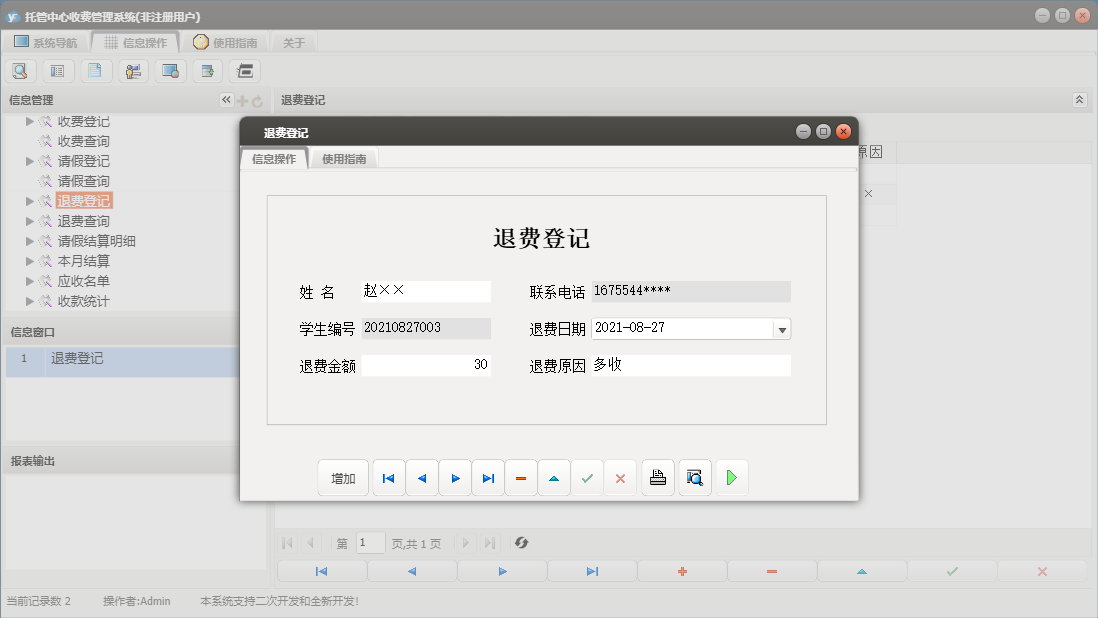This screenshot has height=618, width=1098.
Task: Confirm edits with the green checkmark icon
Action: (587, 477)
